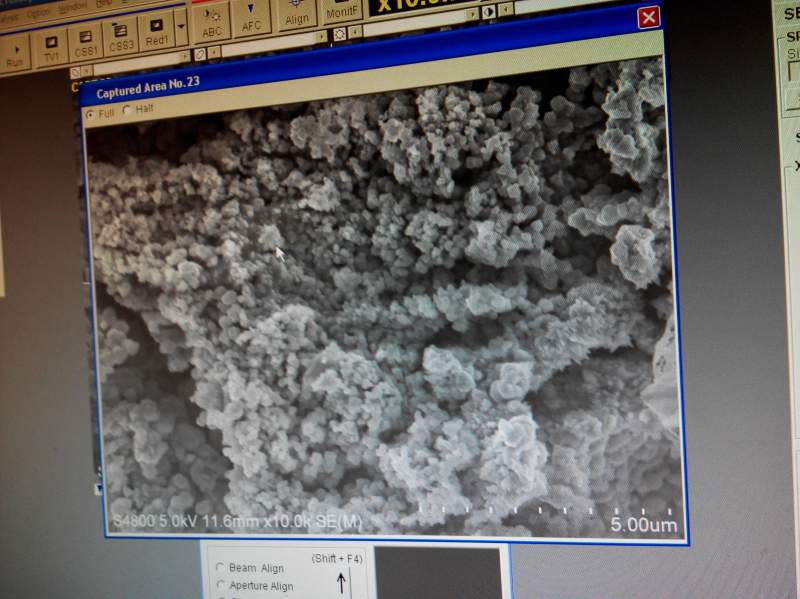Viewport: 800px width, 599px height.
Task: Select the Beam Align radio option
Action: tap(220, 567)
